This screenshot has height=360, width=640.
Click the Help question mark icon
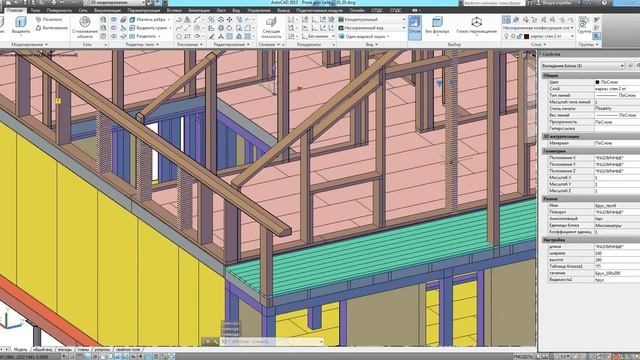[x=604, y=3]
